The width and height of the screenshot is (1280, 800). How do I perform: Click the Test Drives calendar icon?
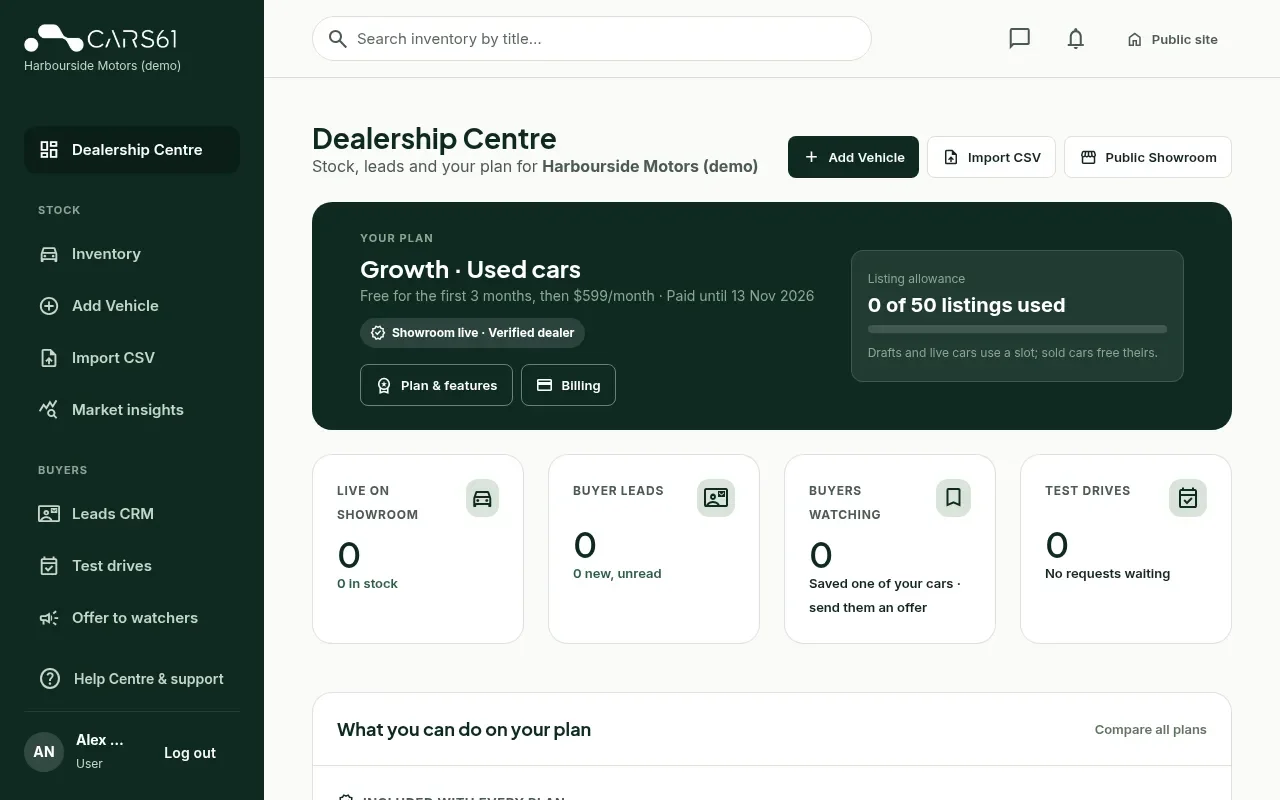coord(1188,498)
